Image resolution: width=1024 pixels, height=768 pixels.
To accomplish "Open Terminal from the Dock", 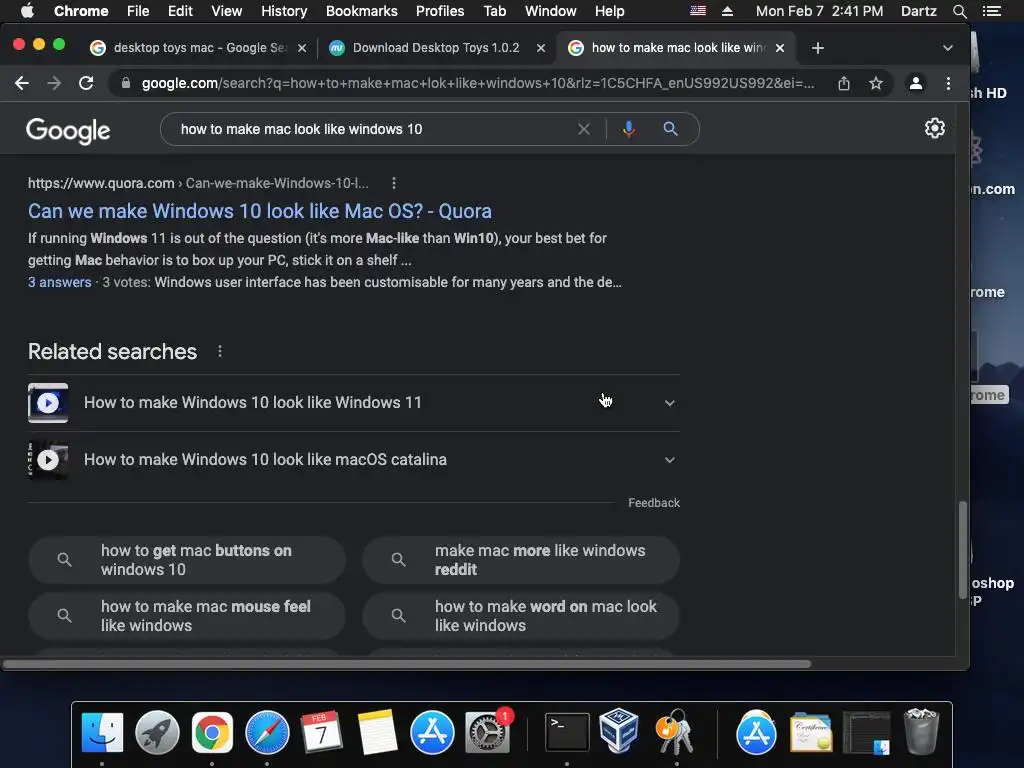I will 567,733.
